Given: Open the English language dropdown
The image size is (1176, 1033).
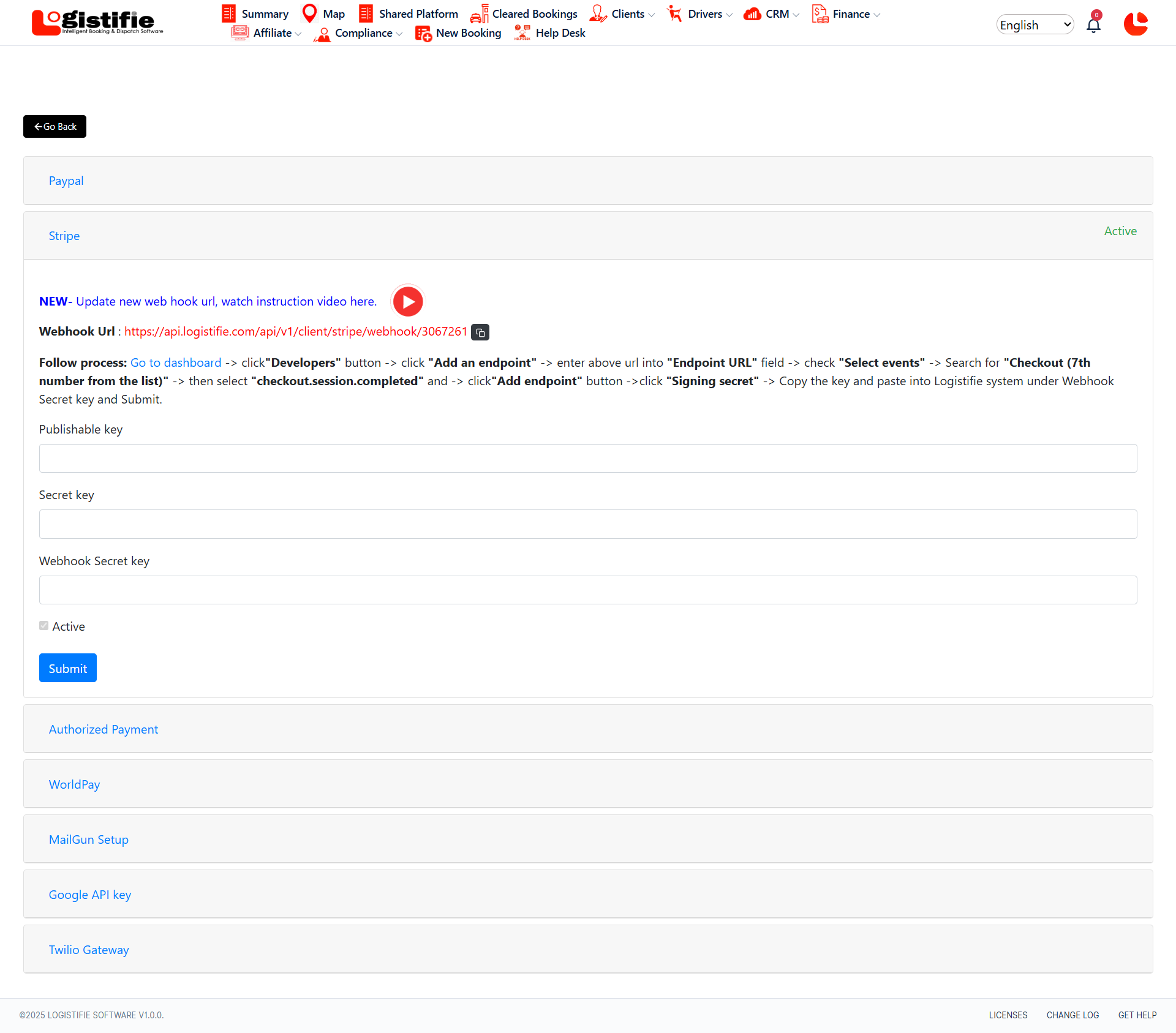Looking at the screenshot, I should [x=1035, y=24].
